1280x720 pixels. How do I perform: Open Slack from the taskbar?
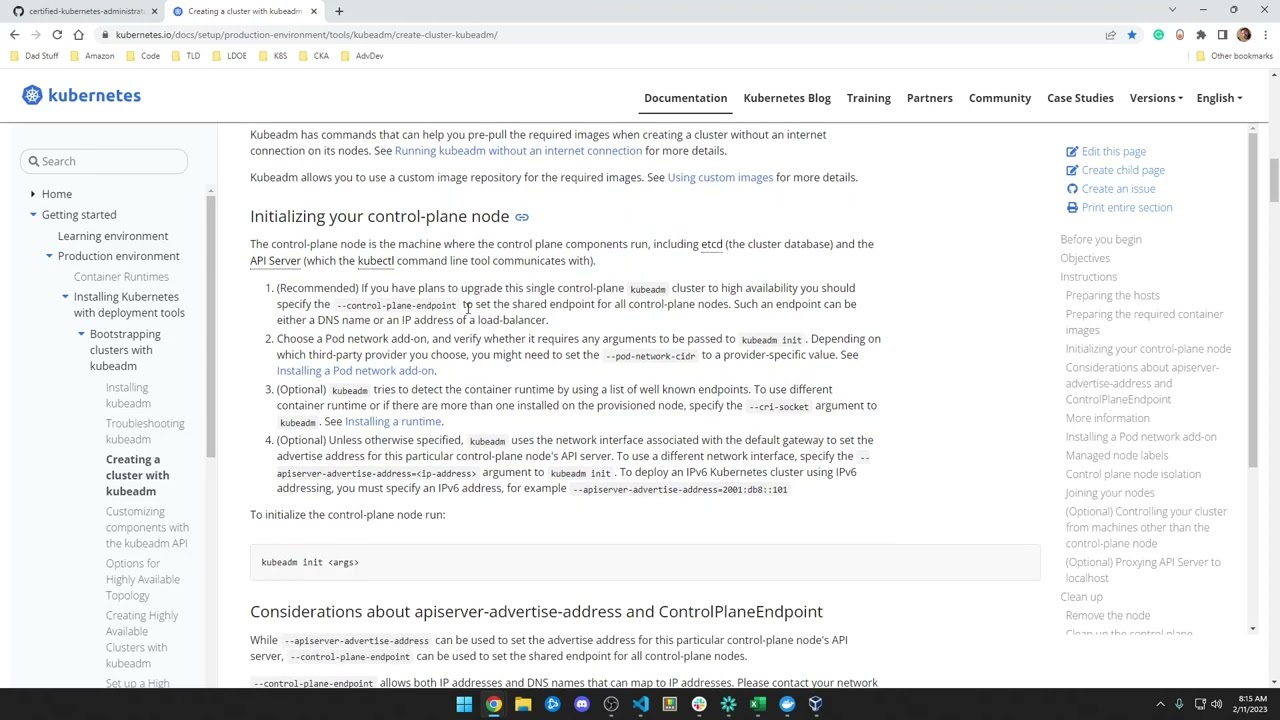pos(699,704)
